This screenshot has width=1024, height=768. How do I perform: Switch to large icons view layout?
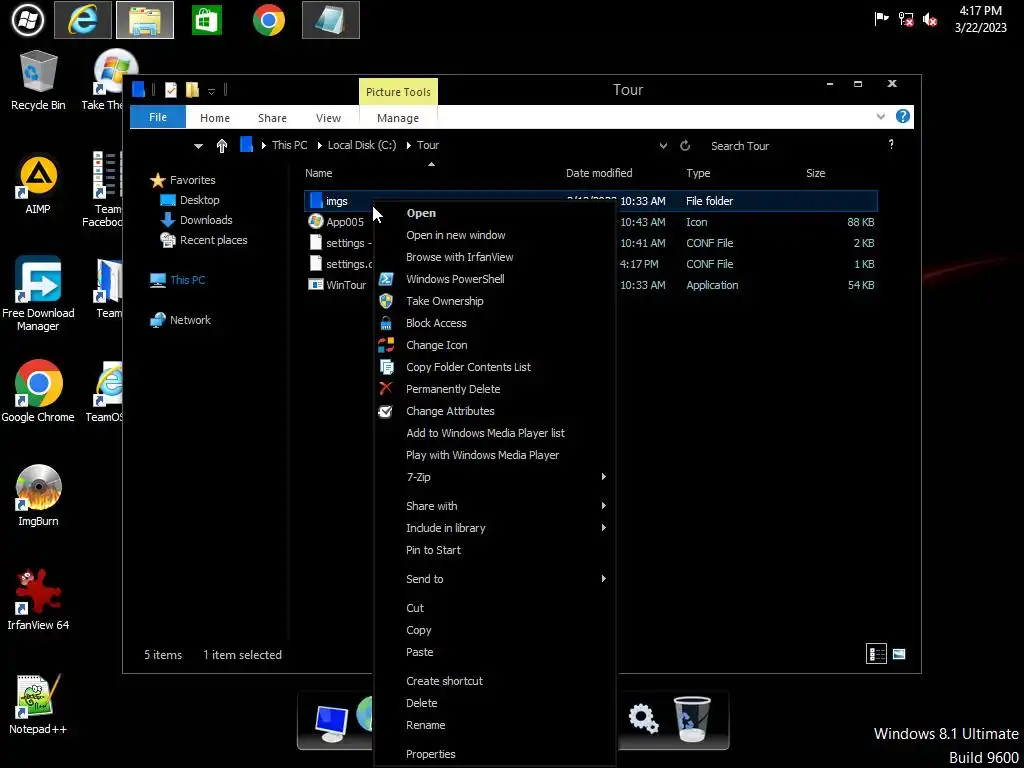click(x=899, y=654)
